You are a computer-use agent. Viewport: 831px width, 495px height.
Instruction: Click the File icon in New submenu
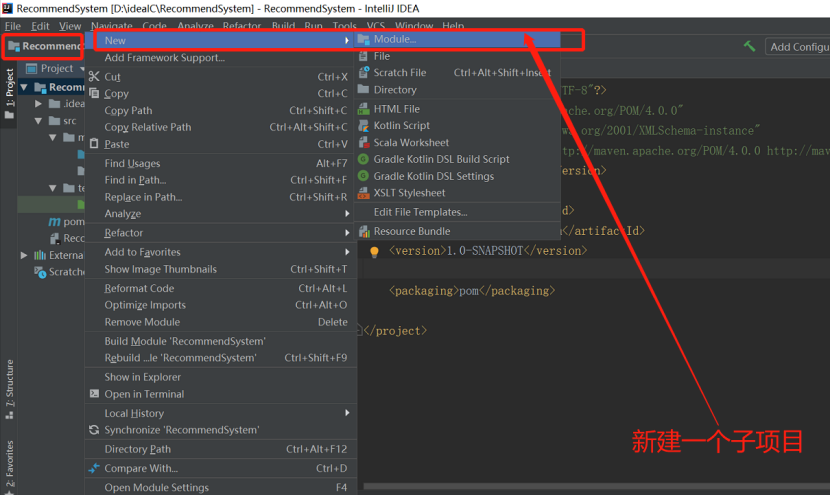click(364, 56)
